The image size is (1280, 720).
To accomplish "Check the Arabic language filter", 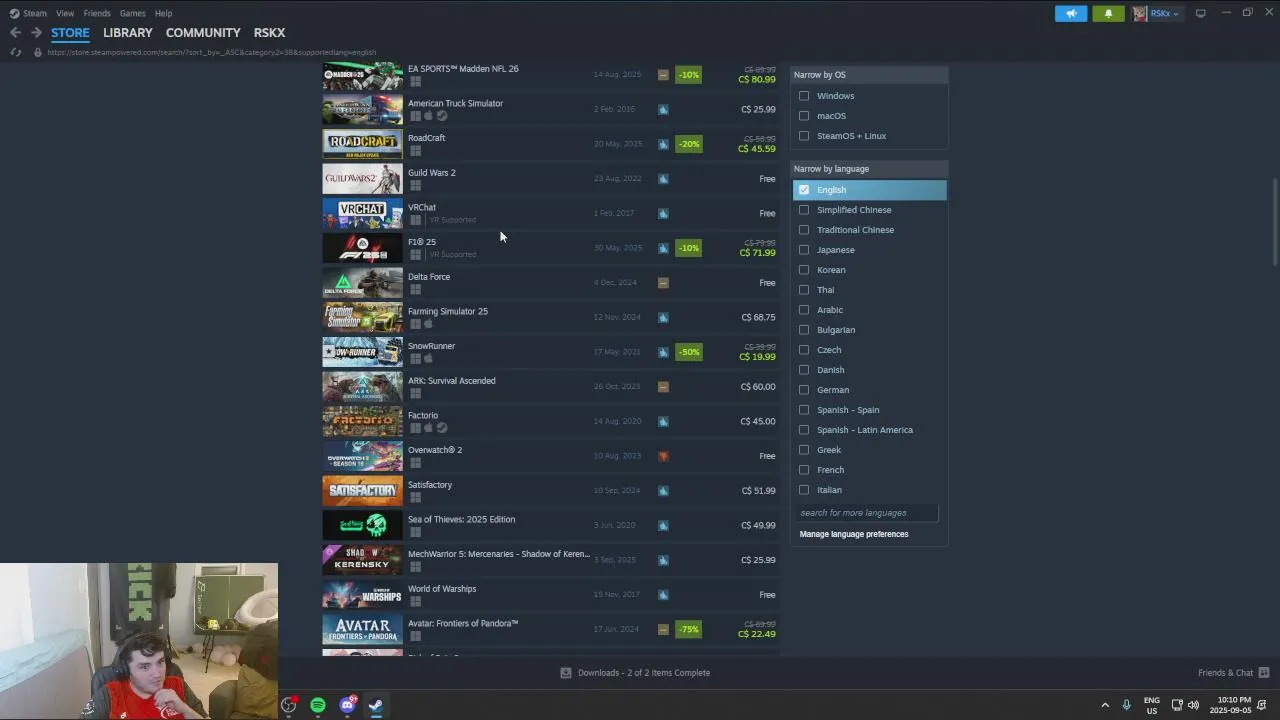I will point(804,310).
